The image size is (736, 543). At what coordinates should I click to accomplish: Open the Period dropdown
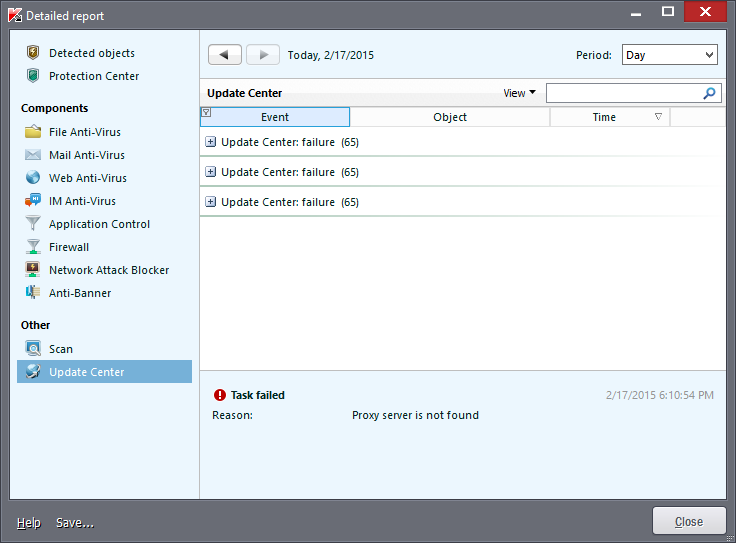(x=669, y=55)
